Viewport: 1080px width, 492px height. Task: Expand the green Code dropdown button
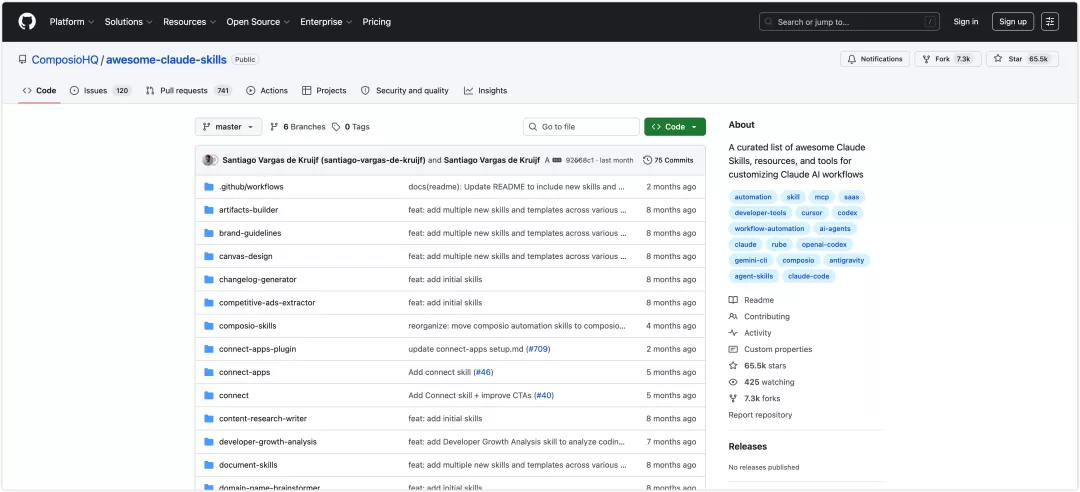click(675, 127)
